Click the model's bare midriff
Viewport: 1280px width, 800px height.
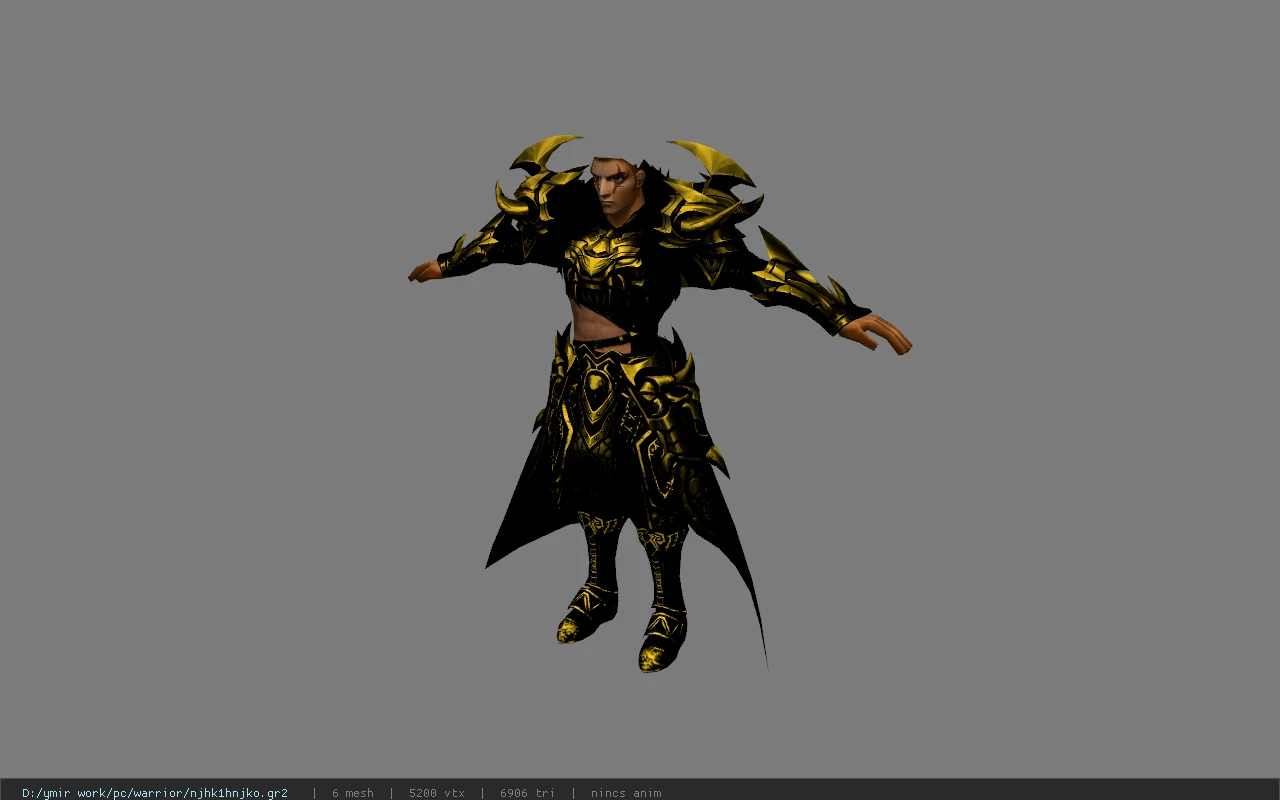(600, 317)
